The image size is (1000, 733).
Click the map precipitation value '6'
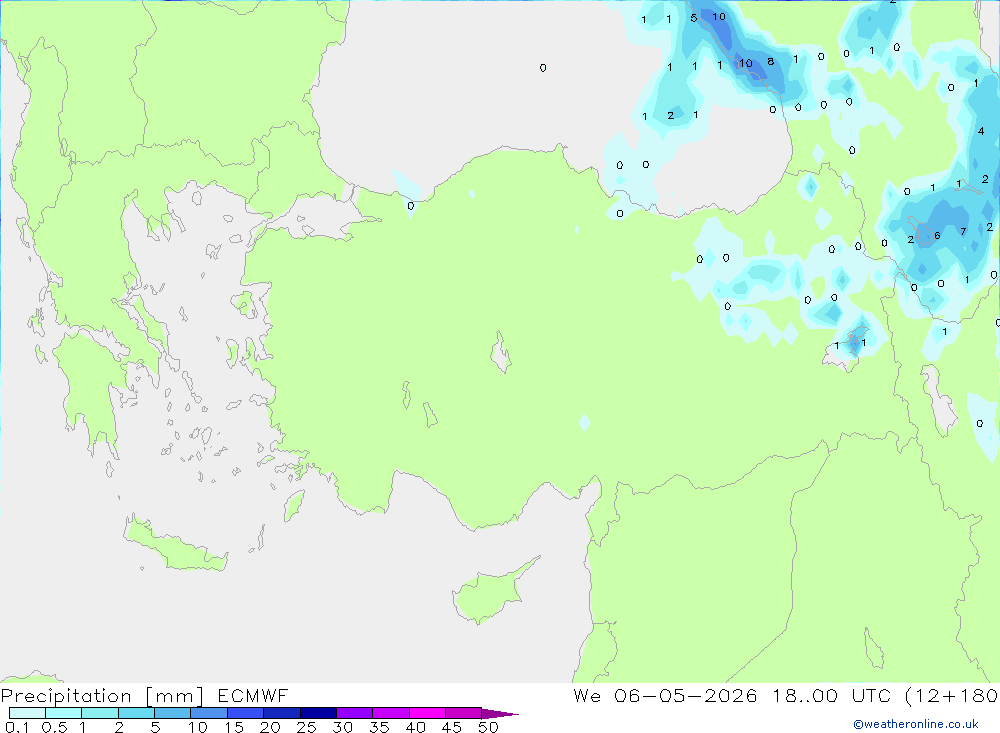point(937,235)
